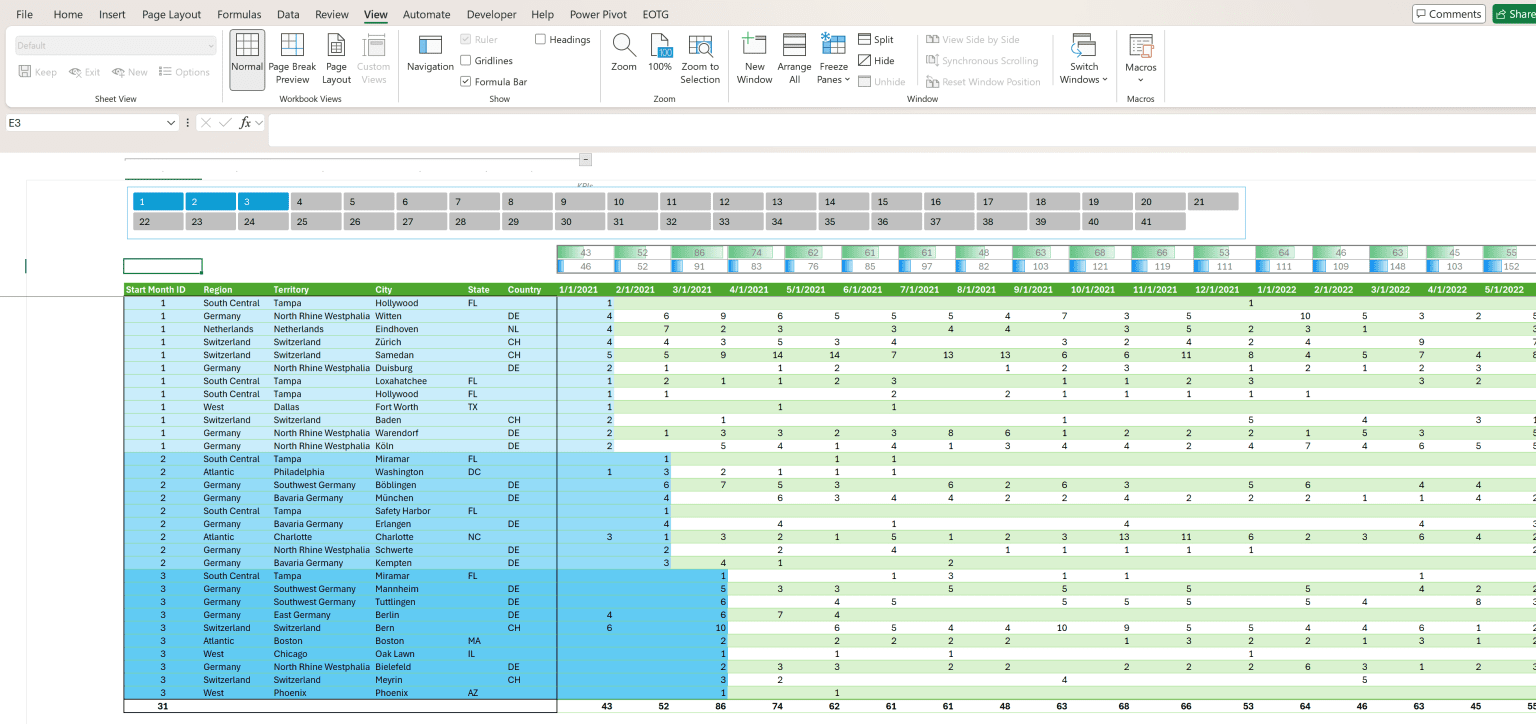
Task: Open the Zoom dialog
Action: (x=623, y=57)
